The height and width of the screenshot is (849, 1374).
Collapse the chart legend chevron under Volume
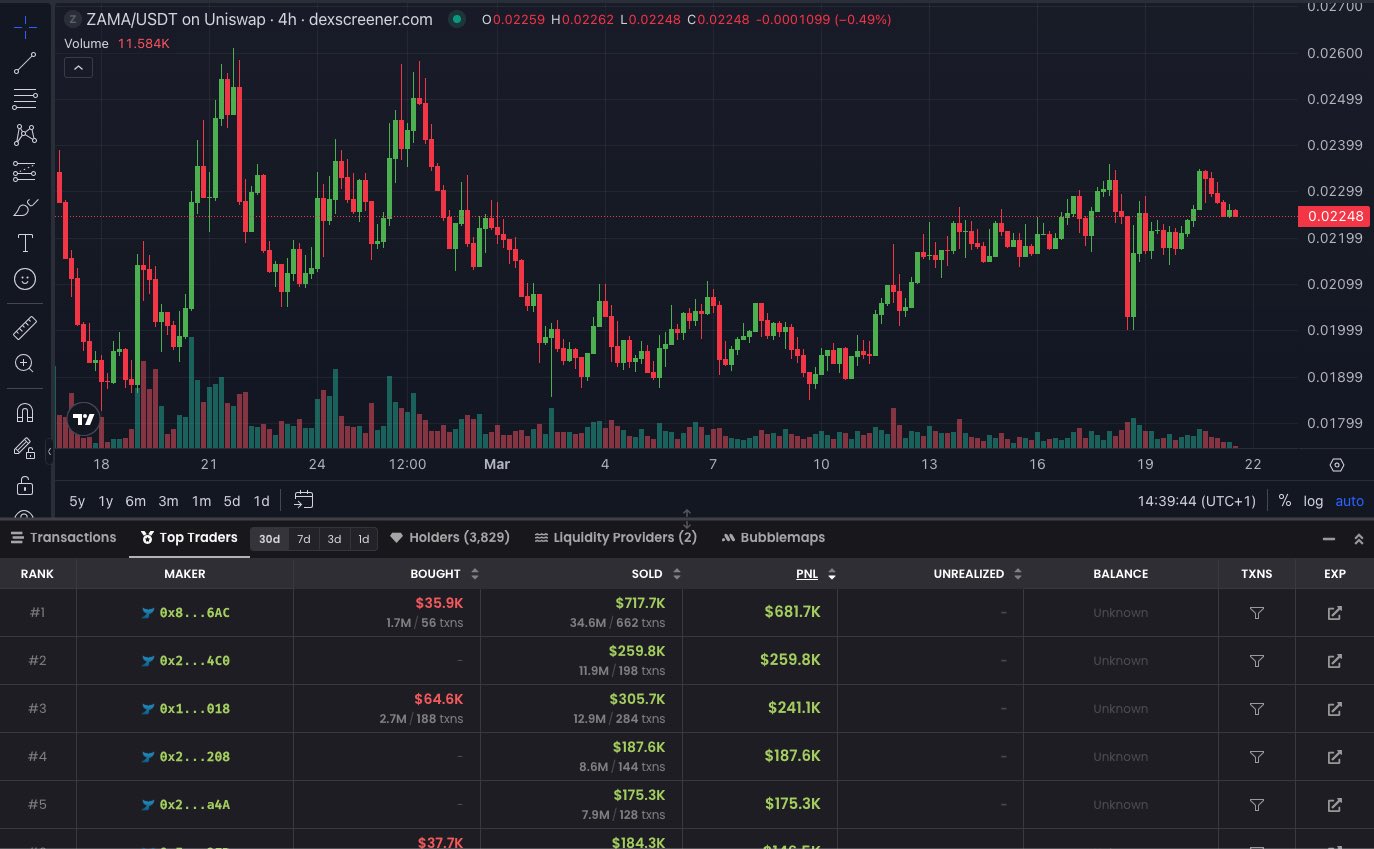[78, 67]
